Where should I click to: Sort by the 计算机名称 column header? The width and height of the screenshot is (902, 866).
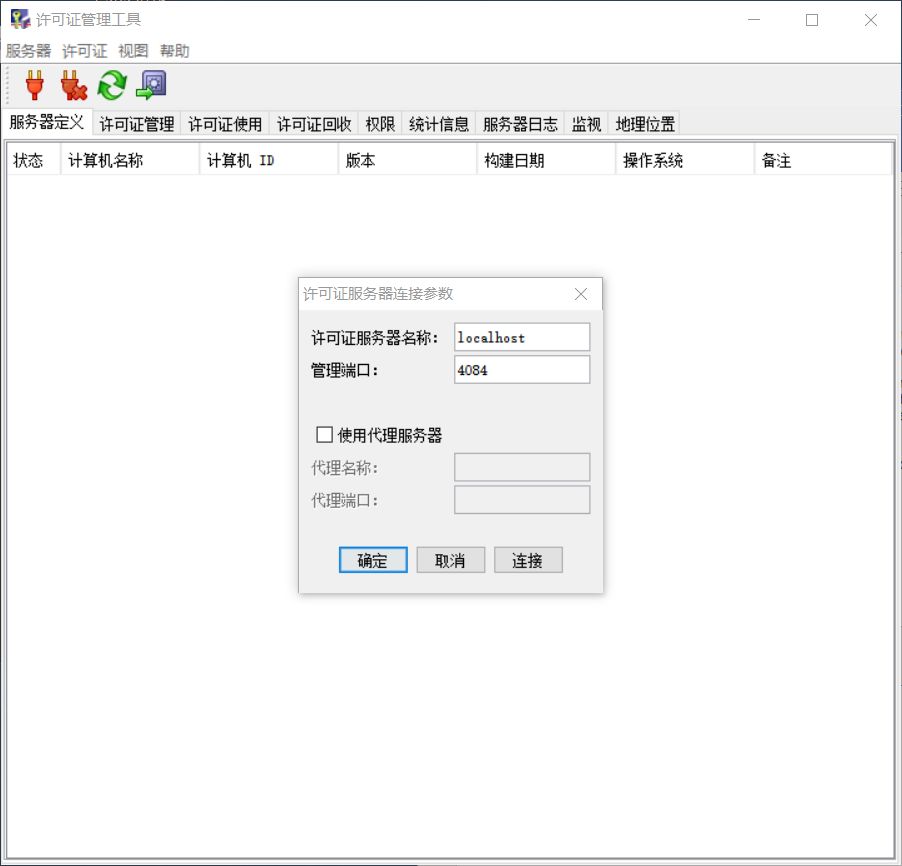pos(130,160)
